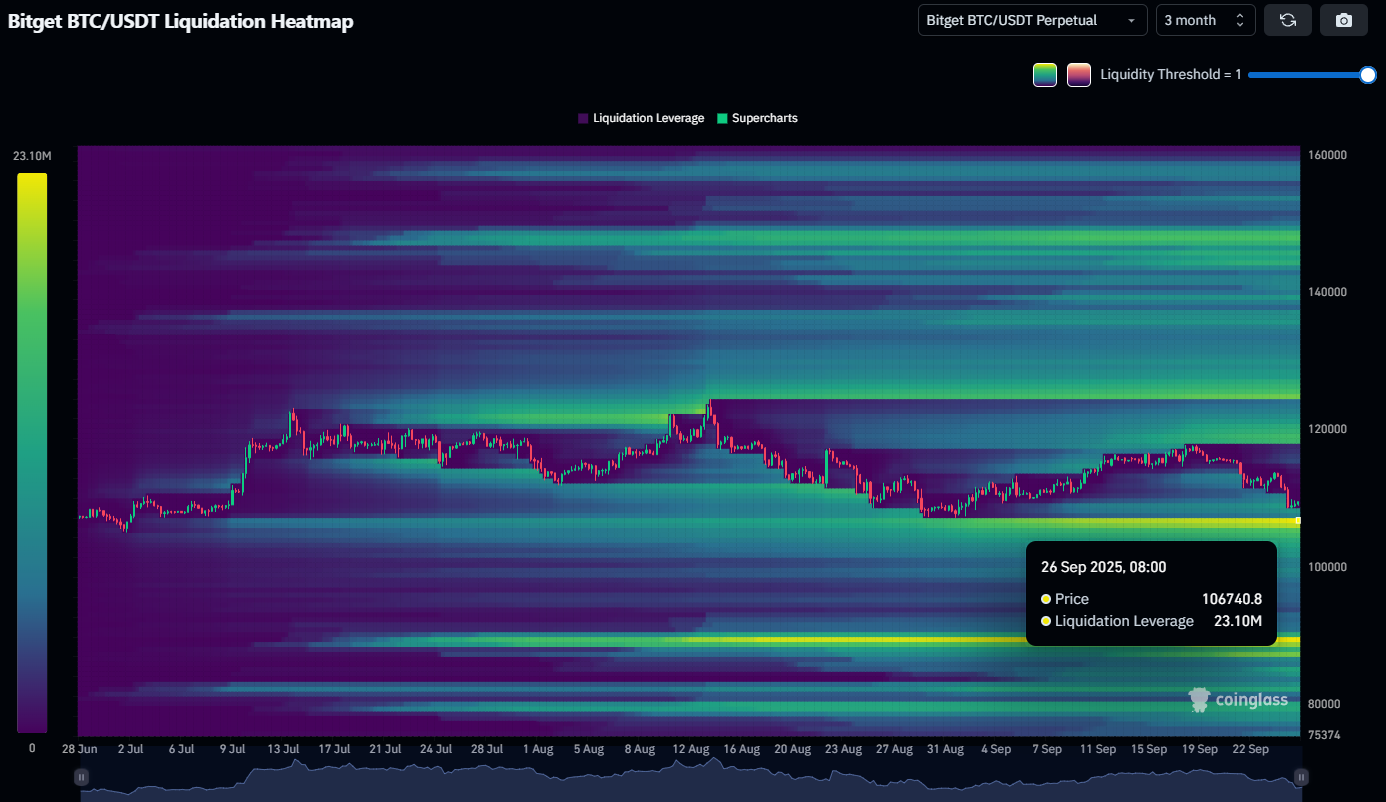Click left pause-style handle of range bar

[81, 777]
